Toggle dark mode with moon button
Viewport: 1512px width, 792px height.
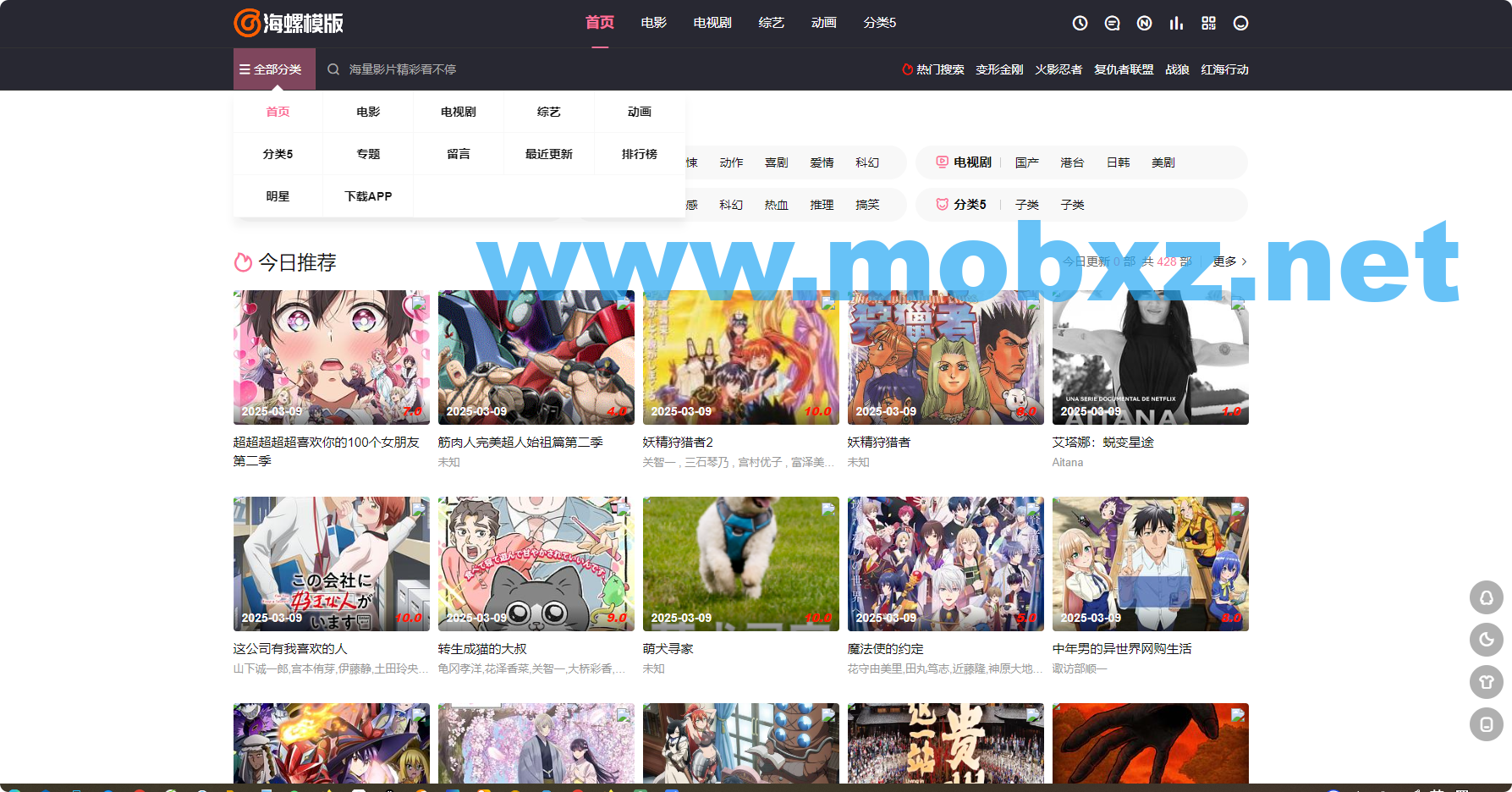click(x=1487, y=640)
